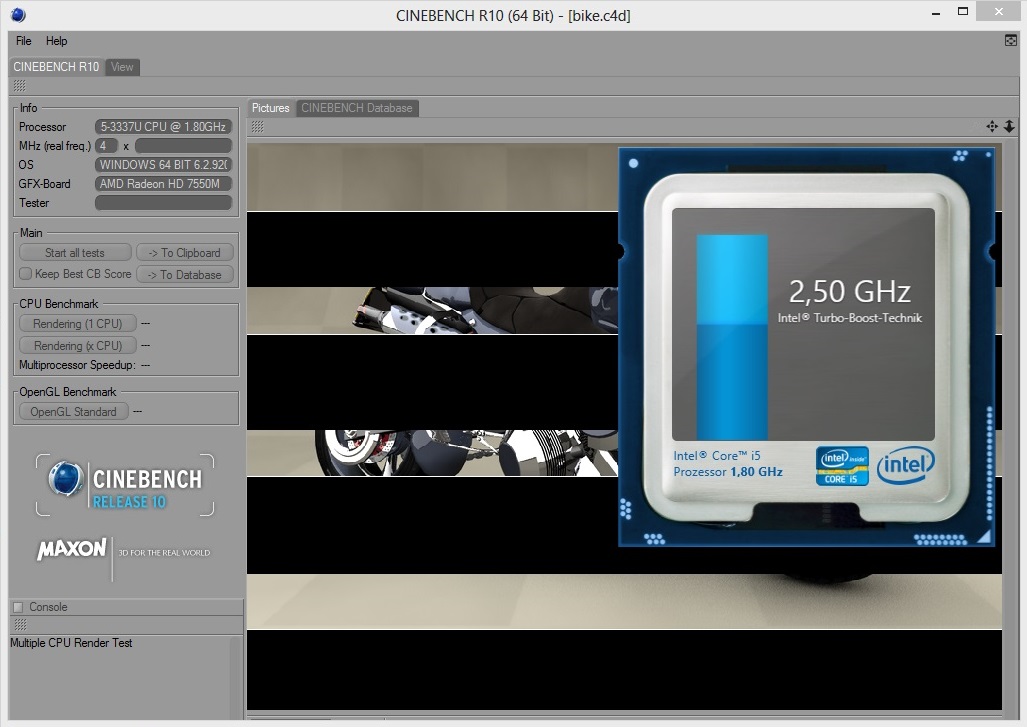
Task: Click the grip handle under Pictures tab
Action: 258,126
